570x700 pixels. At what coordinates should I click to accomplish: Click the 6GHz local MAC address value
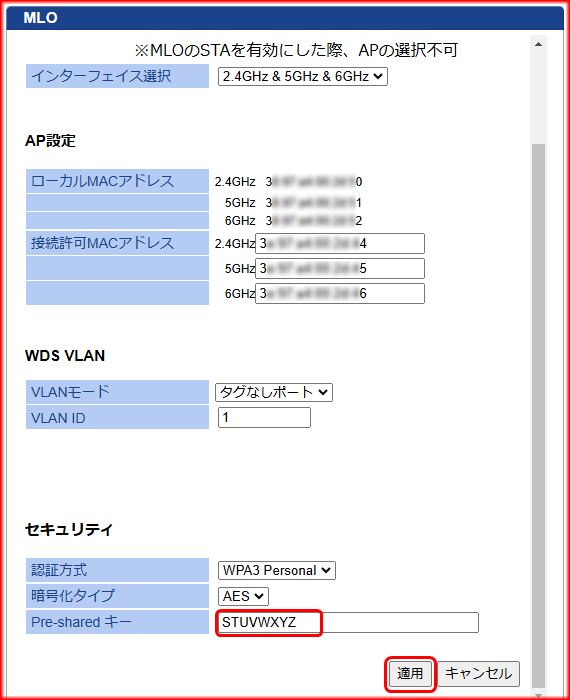pos(314,221)
